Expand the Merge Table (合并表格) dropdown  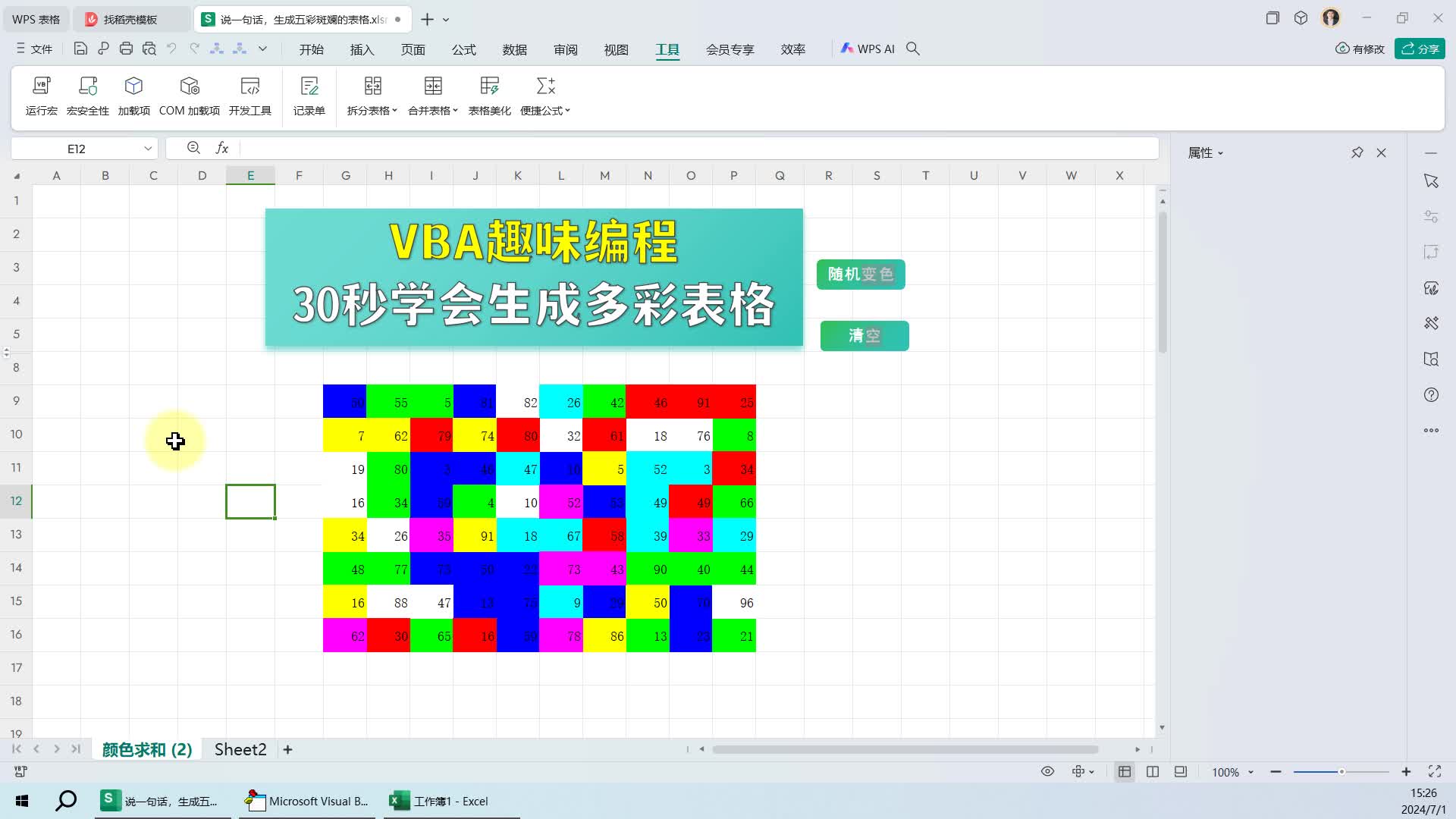click(433, 110)
